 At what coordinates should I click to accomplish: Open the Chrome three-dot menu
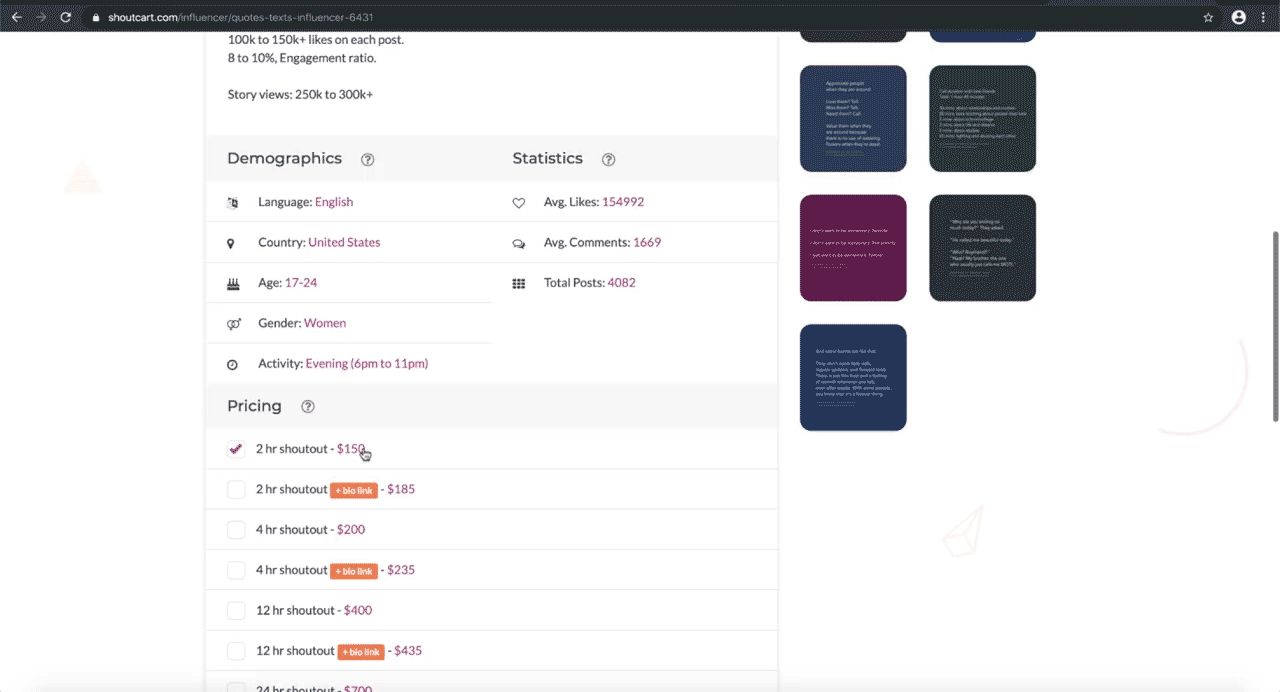[1264, 17]
